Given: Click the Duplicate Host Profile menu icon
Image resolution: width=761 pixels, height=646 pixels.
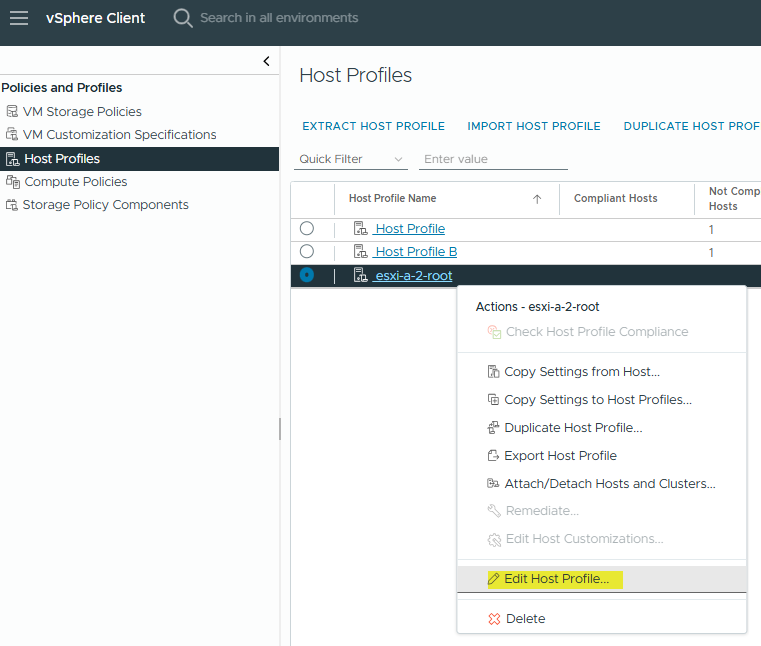Looking at the screenshot, I should tap(493, 428).
